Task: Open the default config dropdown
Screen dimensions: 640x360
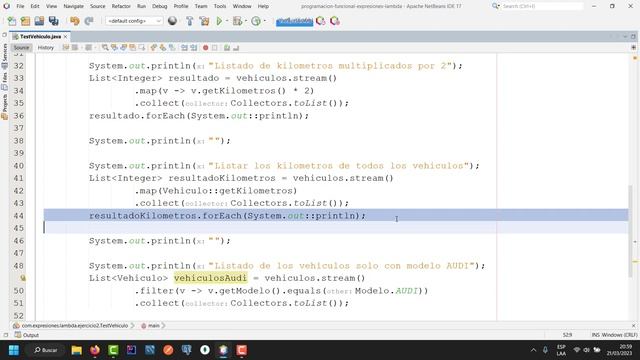Action: pos(134,21)
